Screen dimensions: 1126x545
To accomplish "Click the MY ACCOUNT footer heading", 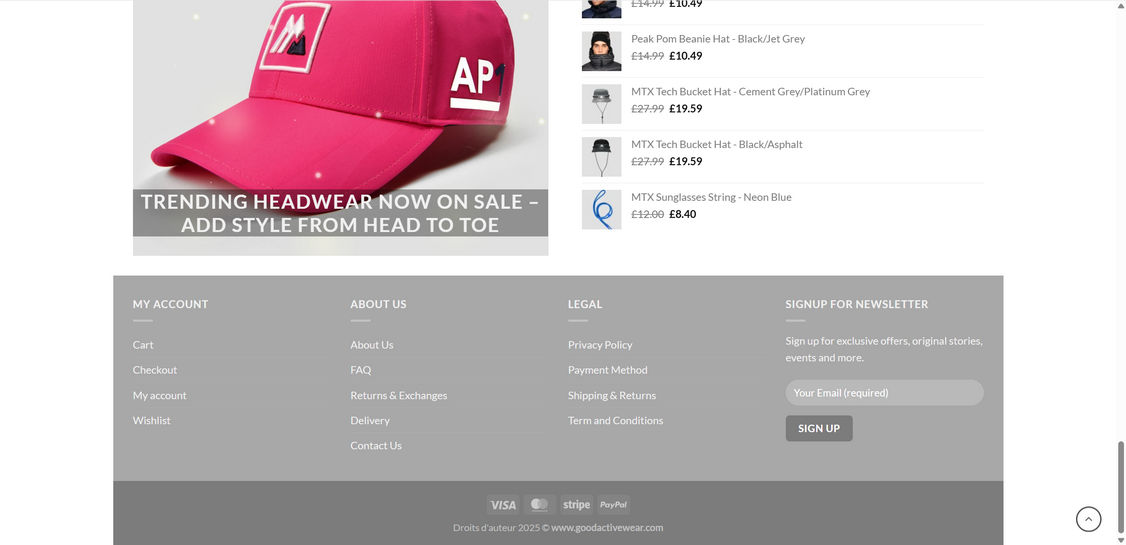I will click(170, 304).
